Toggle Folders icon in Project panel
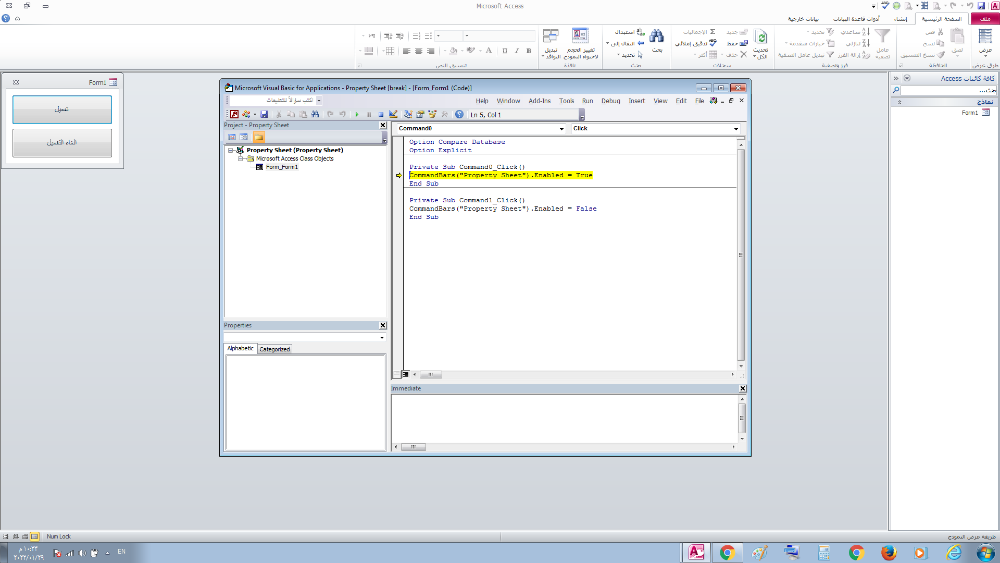This screenshot has width=1000, height=563. [258, 137]
